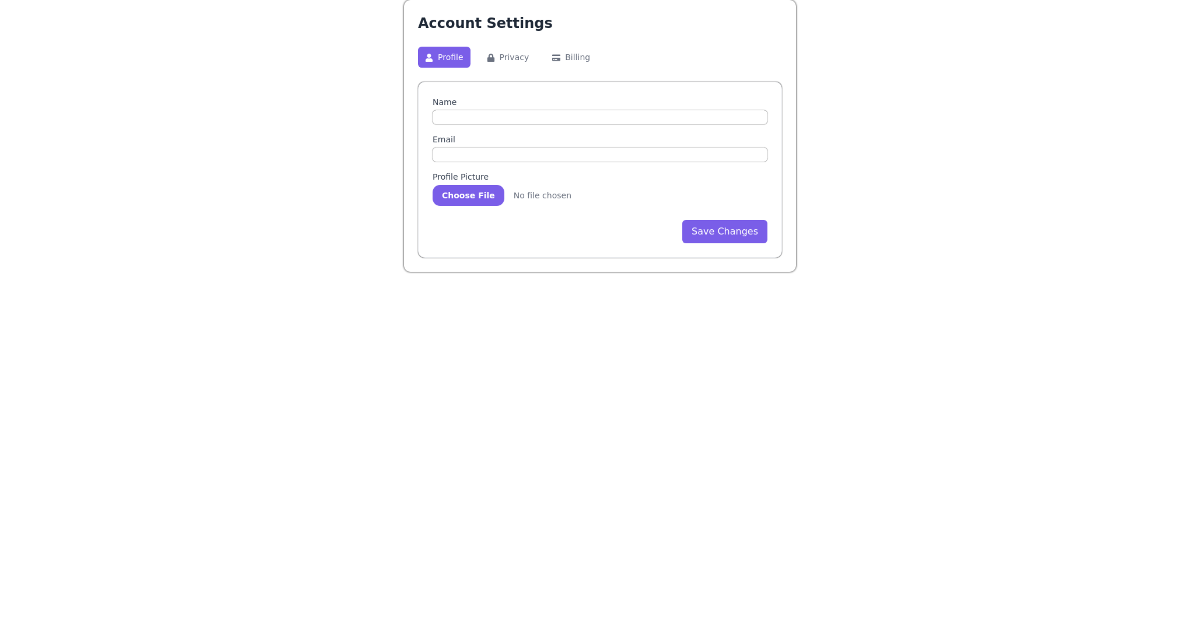The height and width of the screenshot is (630, 1200).
Task: Click the Profile Picture label
Action: click(460, 177)
